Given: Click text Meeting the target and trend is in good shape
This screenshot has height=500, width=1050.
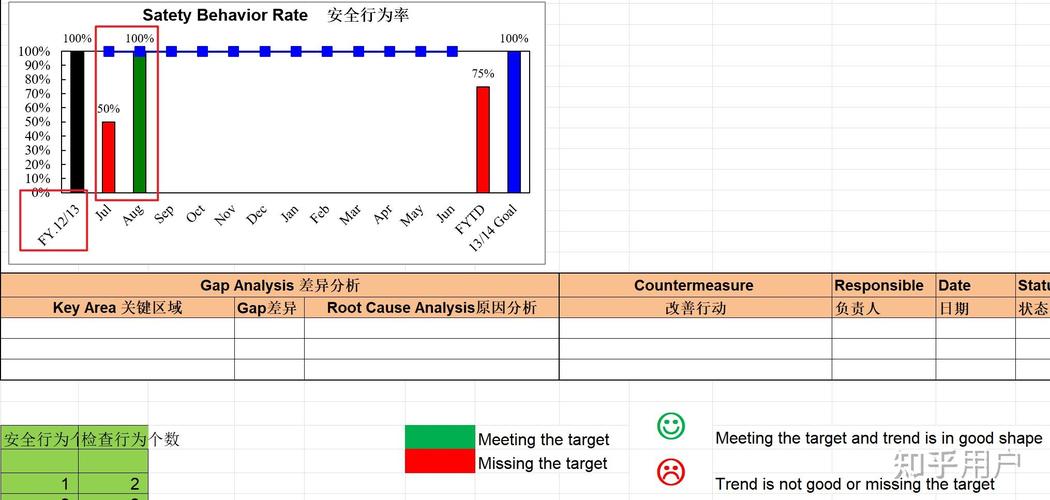Looking at the screenshot, I should point(879,438).
